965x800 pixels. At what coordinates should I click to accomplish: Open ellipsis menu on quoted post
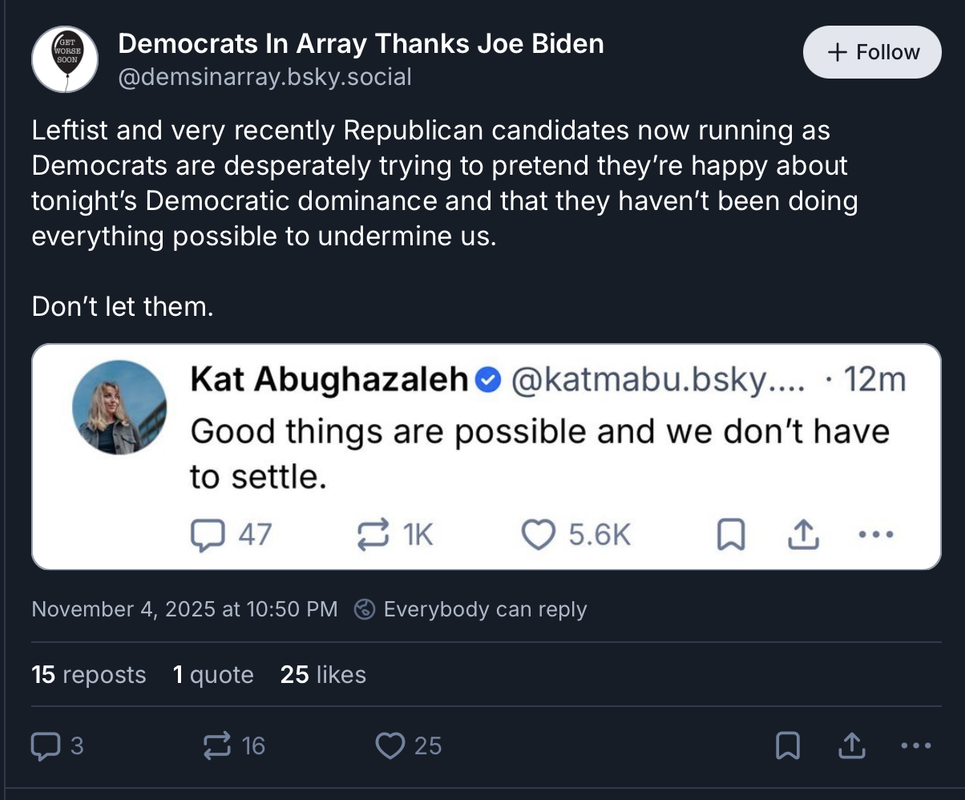point(875,535)
